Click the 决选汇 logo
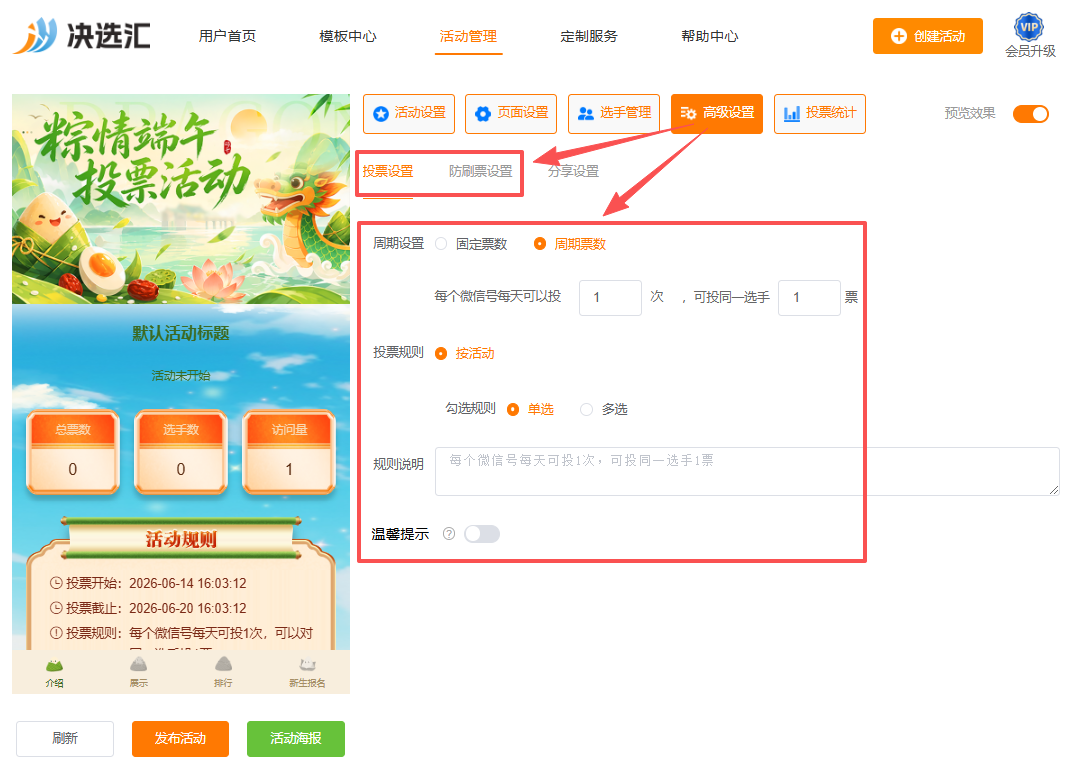 pos(82,36)
